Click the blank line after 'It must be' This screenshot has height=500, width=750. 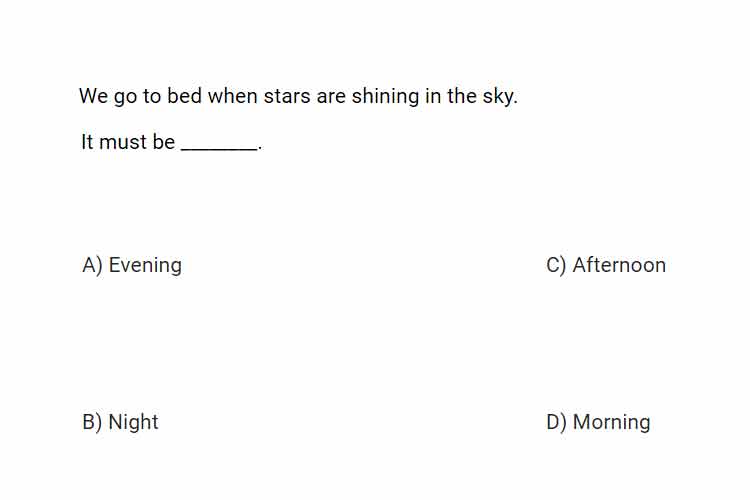tap(219, 149)
